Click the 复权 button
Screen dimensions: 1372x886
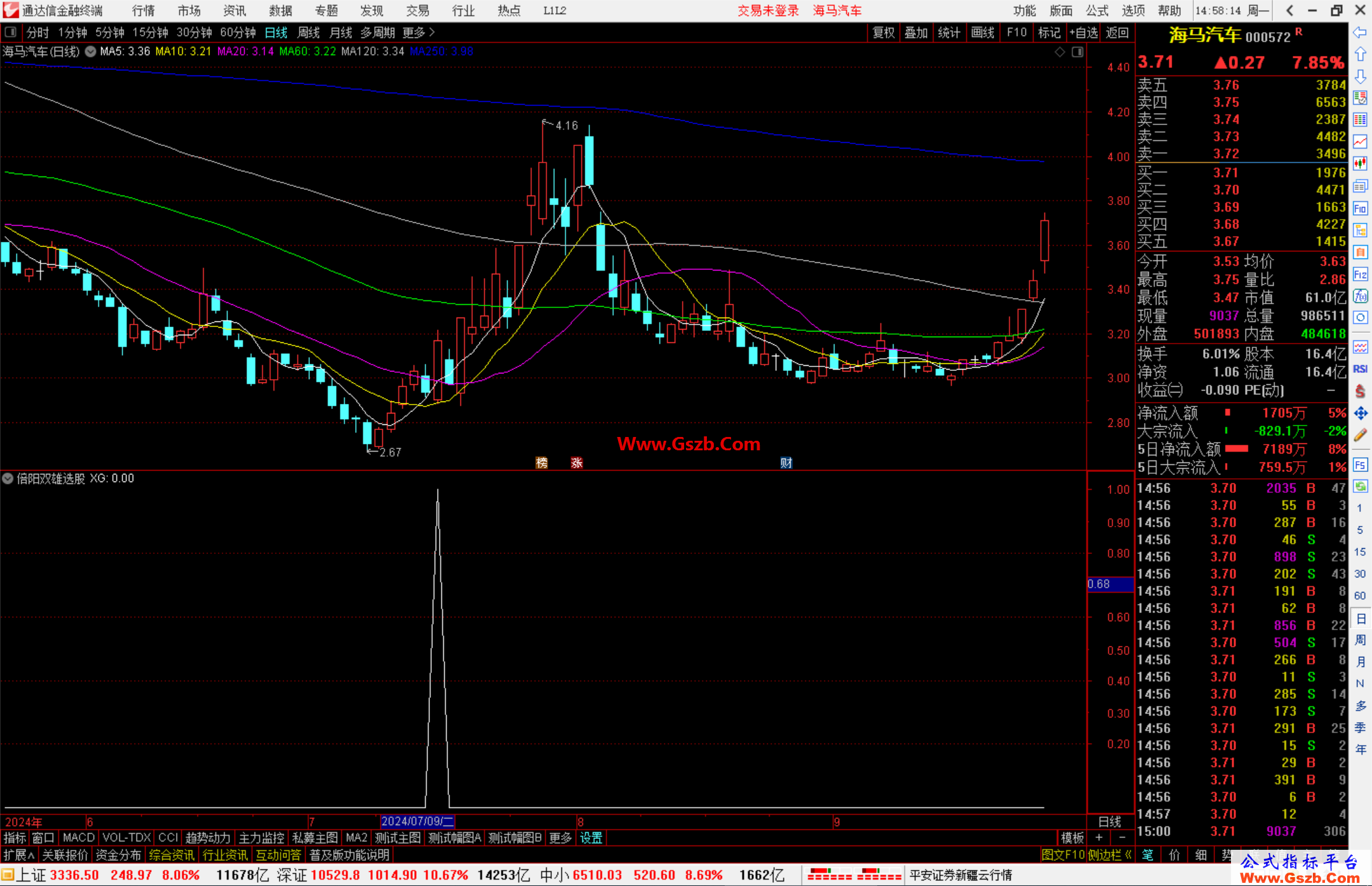point(884,32)
